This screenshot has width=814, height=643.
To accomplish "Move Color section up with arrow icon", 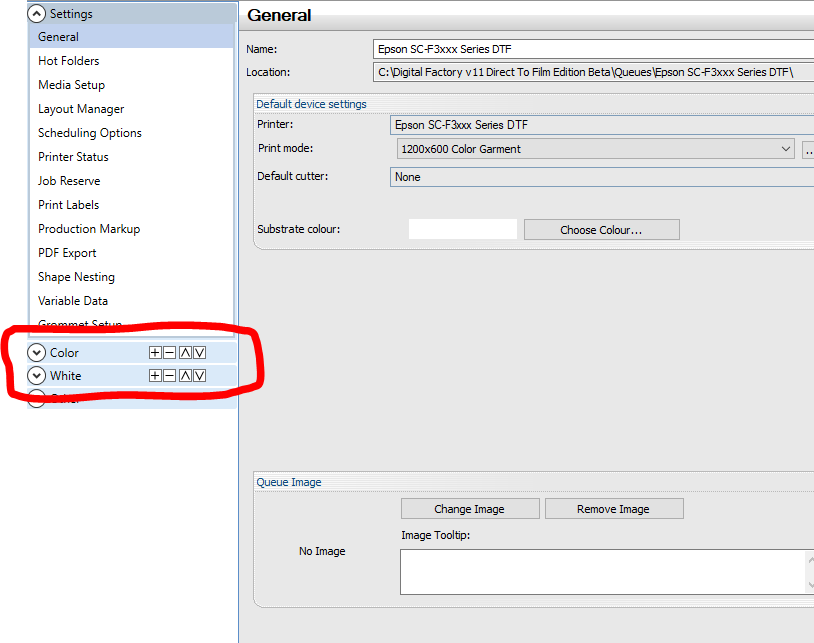I will pyautogui.click(x=185, y=353).
